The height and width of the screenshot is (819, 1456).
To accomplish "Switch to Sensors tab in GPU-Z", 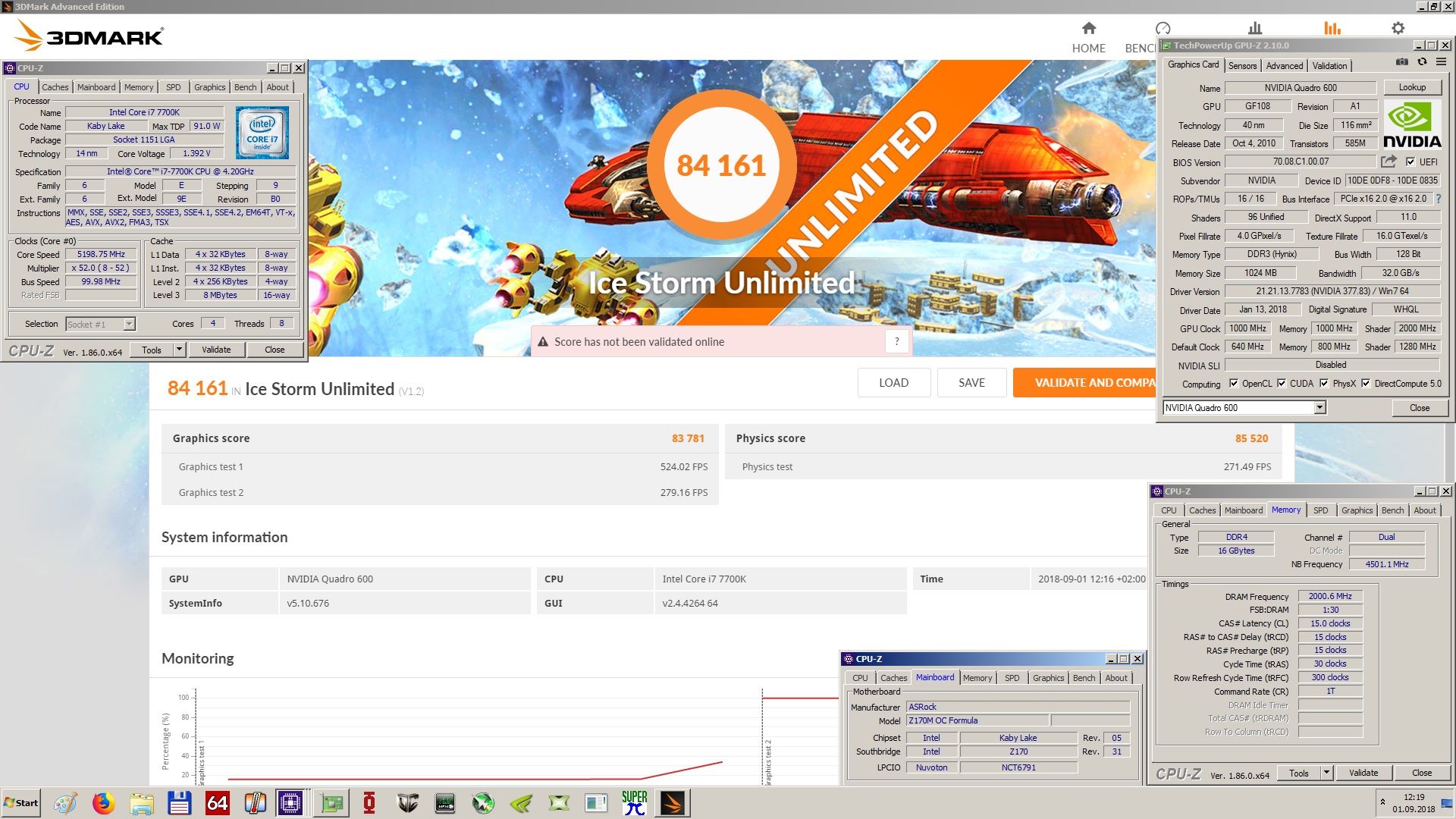I will [1242, 66].
